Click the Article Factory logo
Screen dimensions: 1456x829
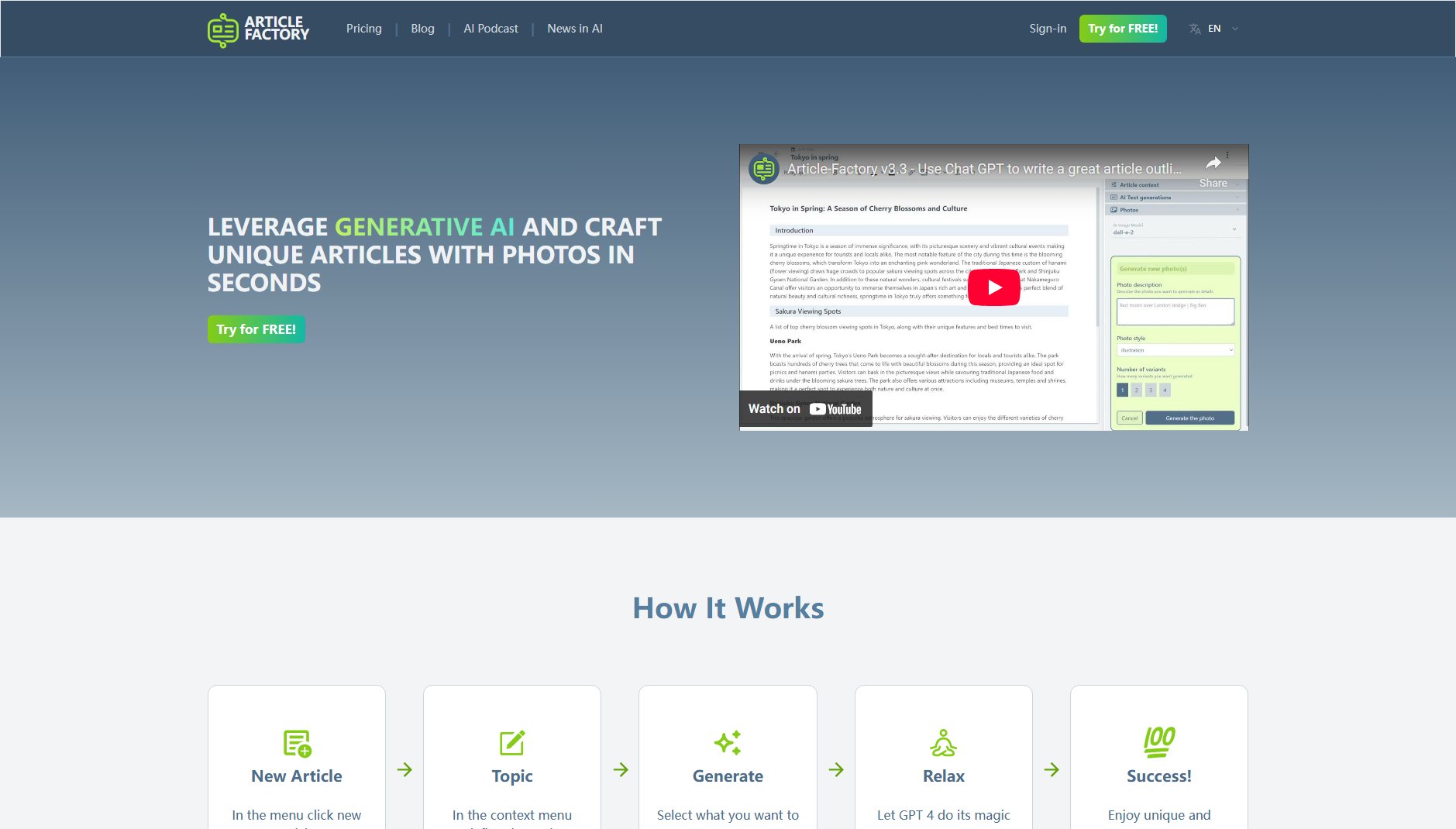click(258, 28)
